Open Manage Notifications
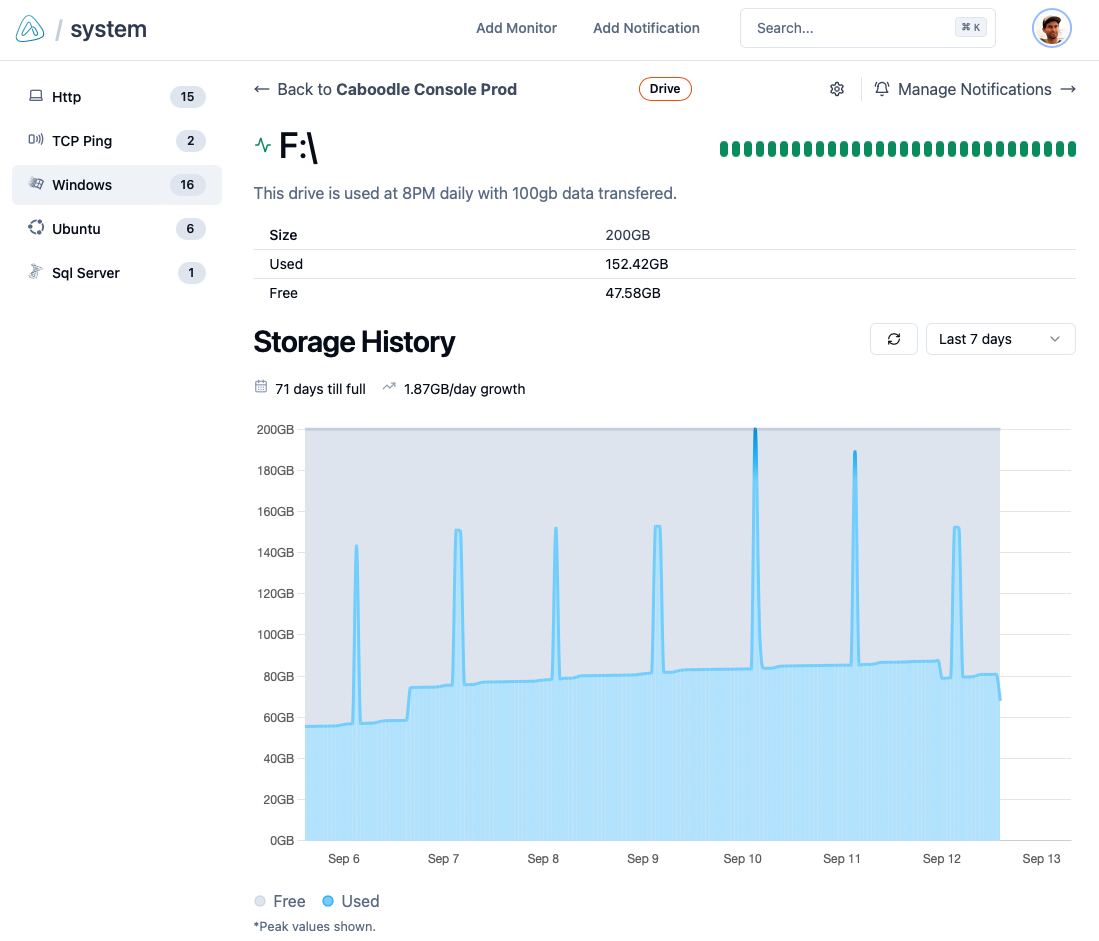The width and height of the screenshot is (1099, 941). click(975, 89)
